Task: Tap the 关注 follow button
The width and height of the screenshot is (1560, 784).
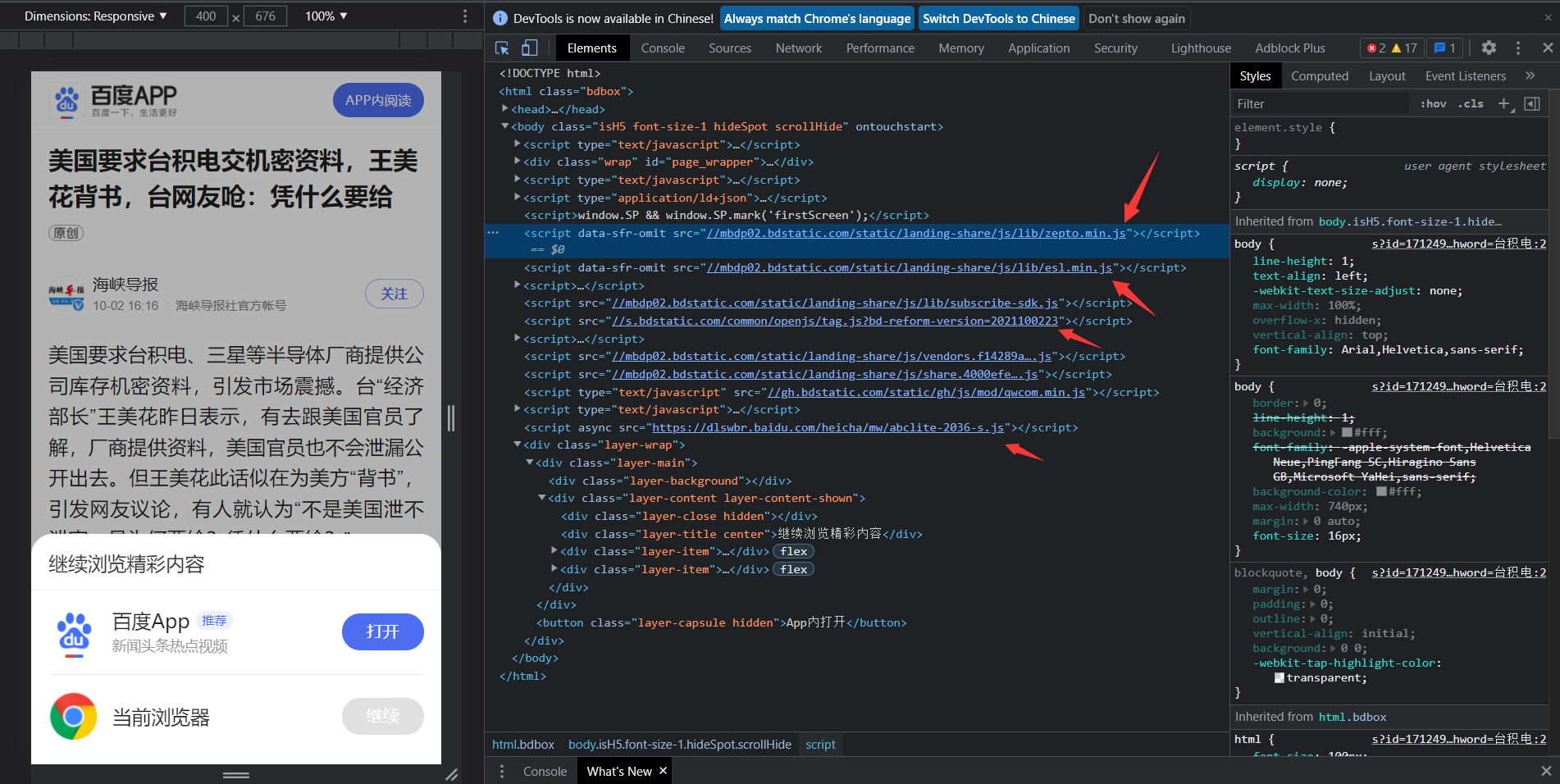Action: coord(394,294)
